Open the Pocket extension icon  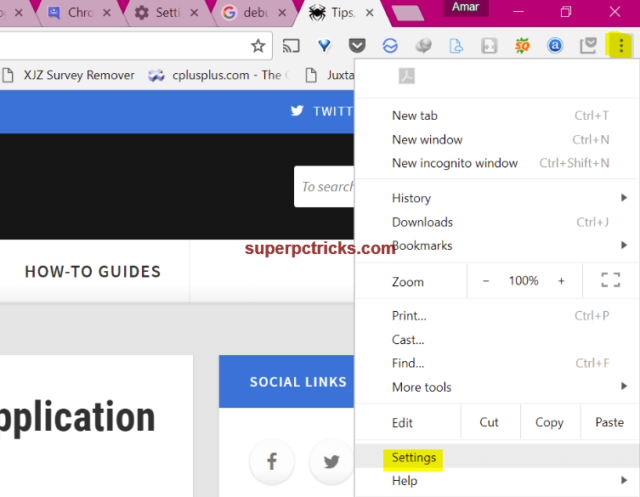[x=357, y=46]
